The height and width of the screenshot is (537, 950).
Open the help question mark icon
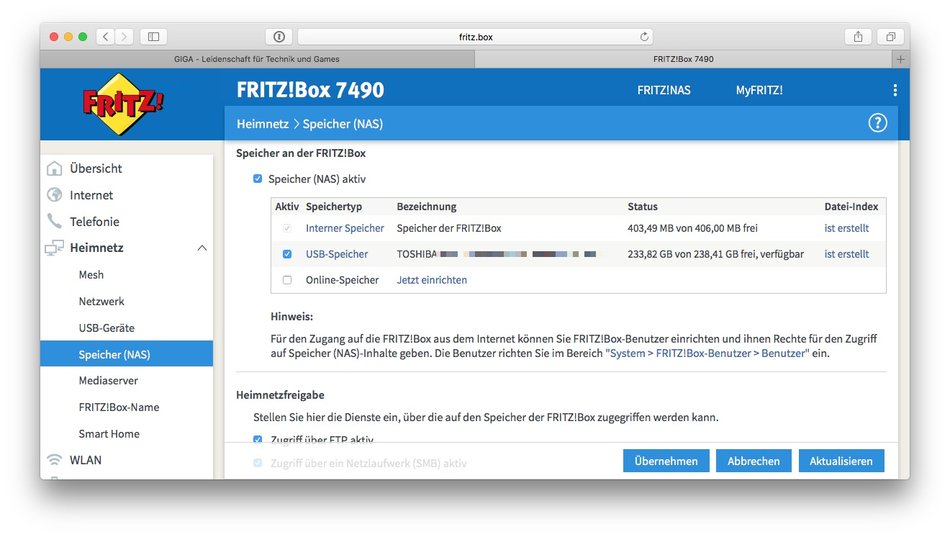[x=877, y=123]
